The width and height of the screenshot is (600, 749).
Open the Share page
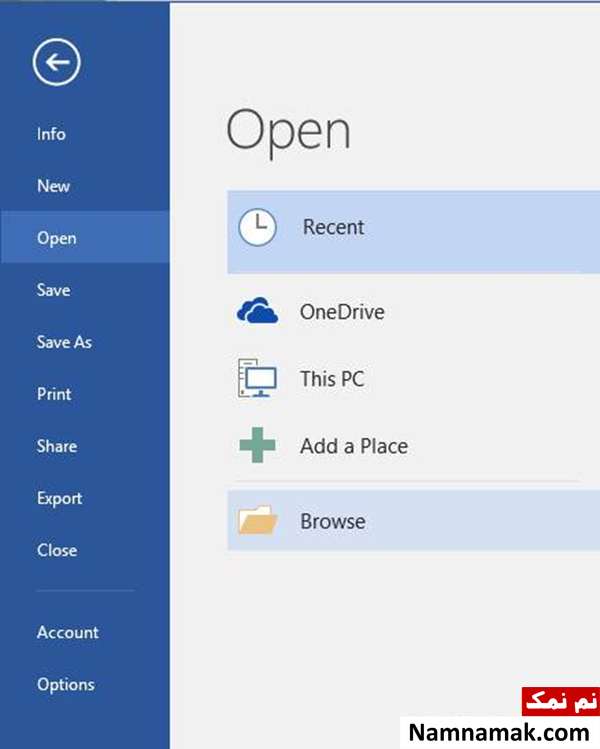click(57, 446)
